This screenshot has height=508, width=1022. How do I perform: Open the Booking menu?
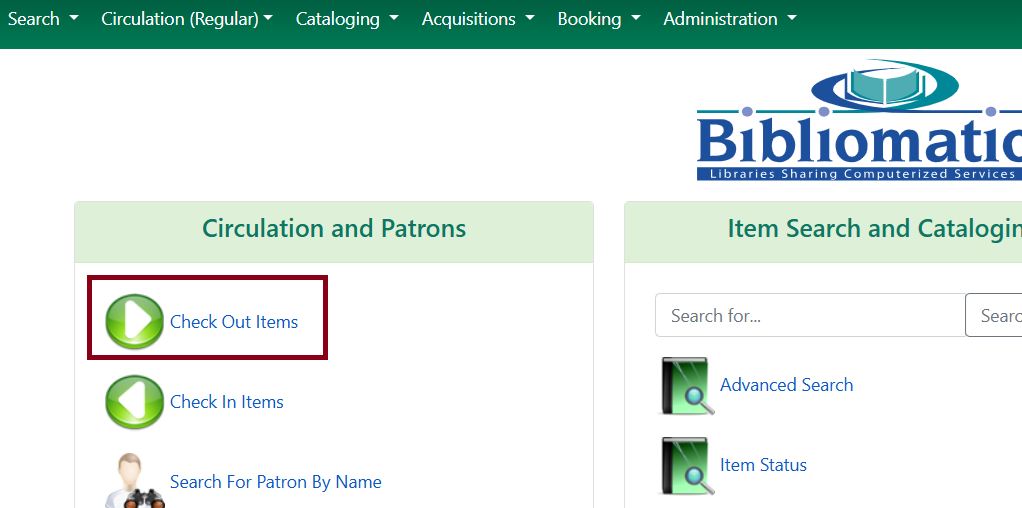(x=599, y=19)
